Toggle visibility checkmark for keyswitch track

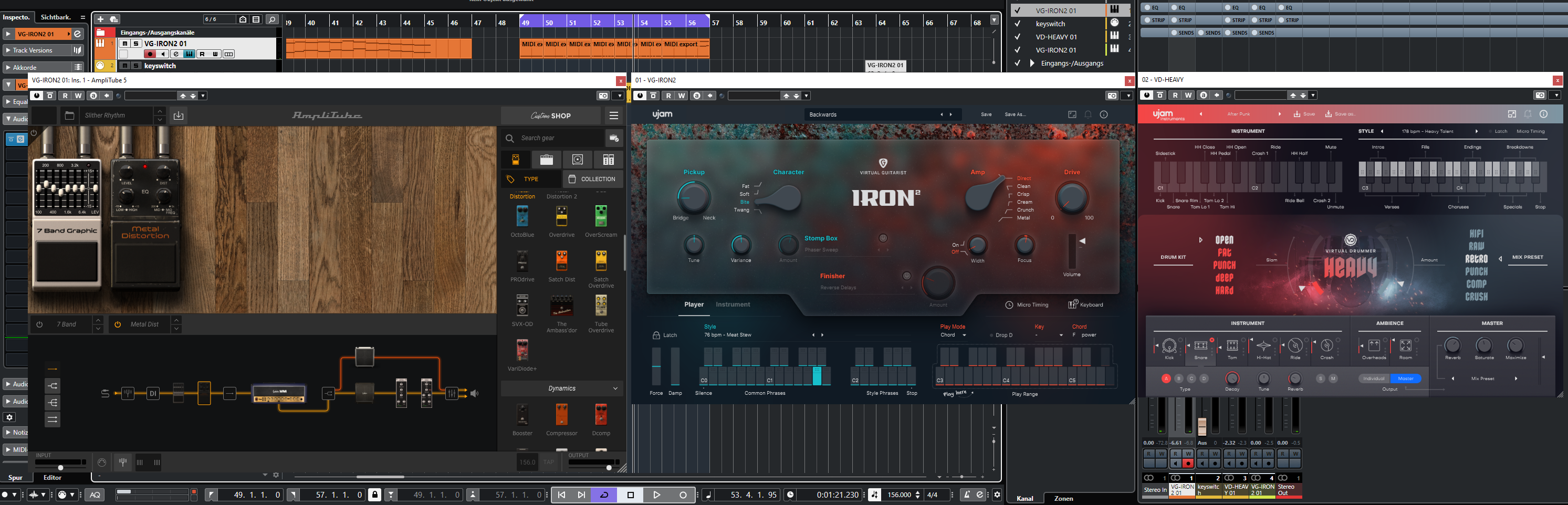[x=1017, y=24]
